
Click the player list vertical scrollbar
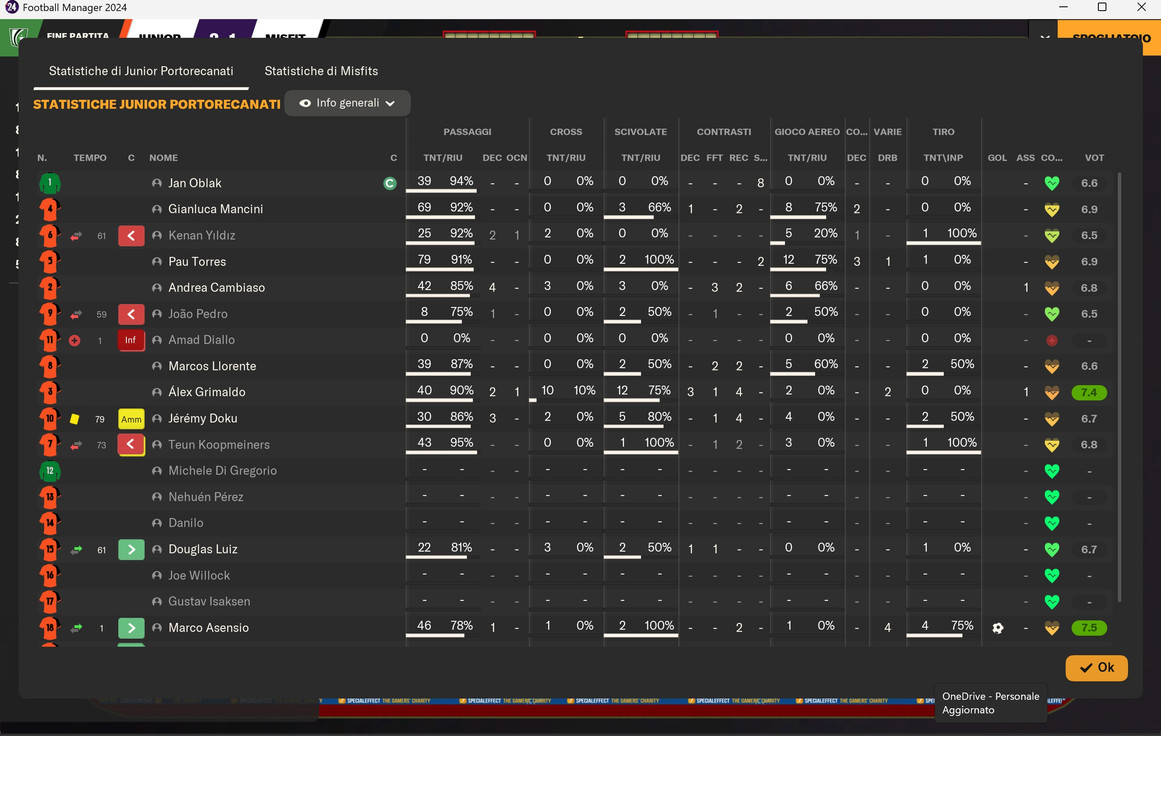[1119, 387]
